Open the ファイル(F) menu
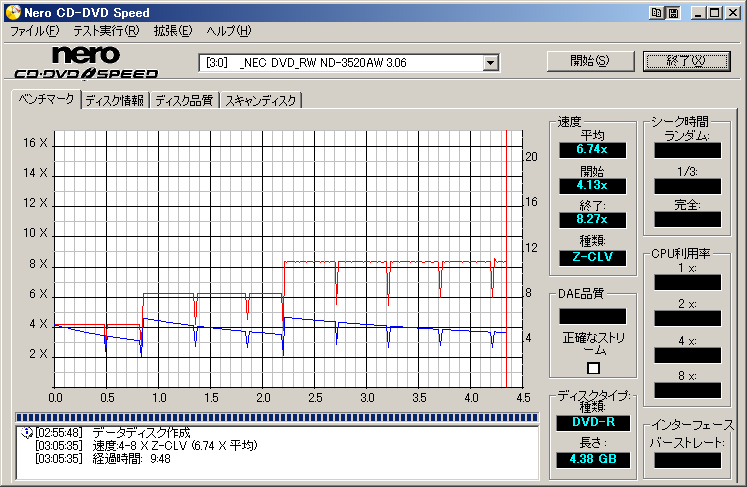 (x=34, y=31)
